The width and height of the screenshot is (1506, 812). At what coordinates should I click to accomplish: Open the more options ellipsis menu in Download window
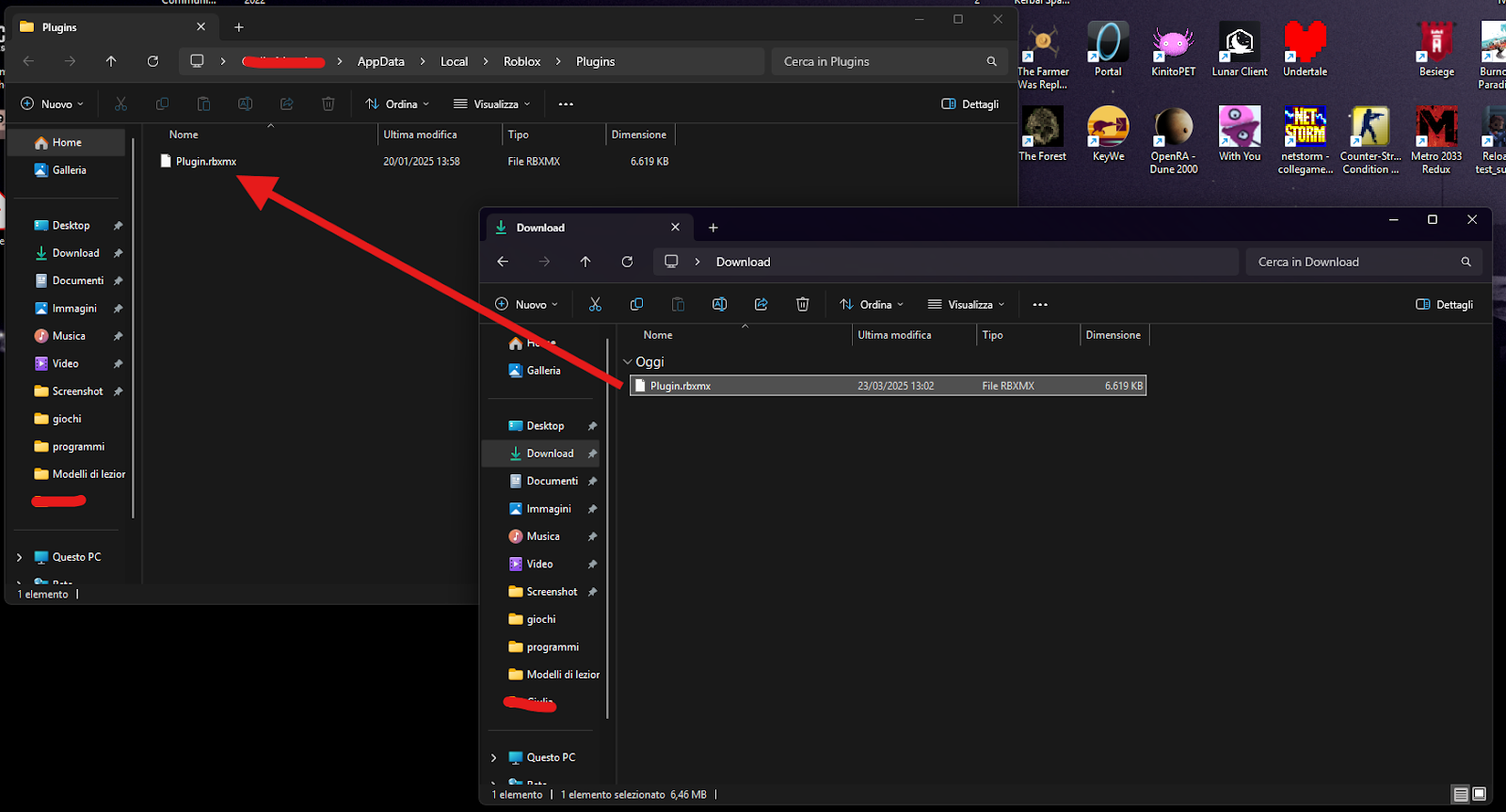[1040, 304]
